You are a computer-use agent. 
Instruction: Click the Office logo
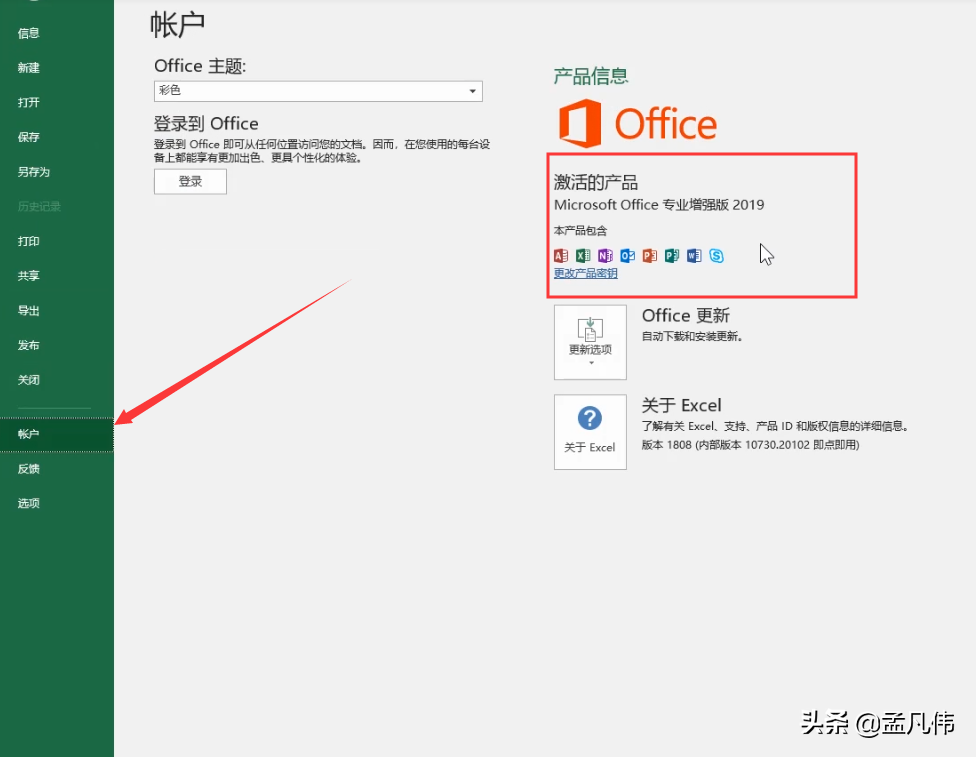(x=637, y=123)
